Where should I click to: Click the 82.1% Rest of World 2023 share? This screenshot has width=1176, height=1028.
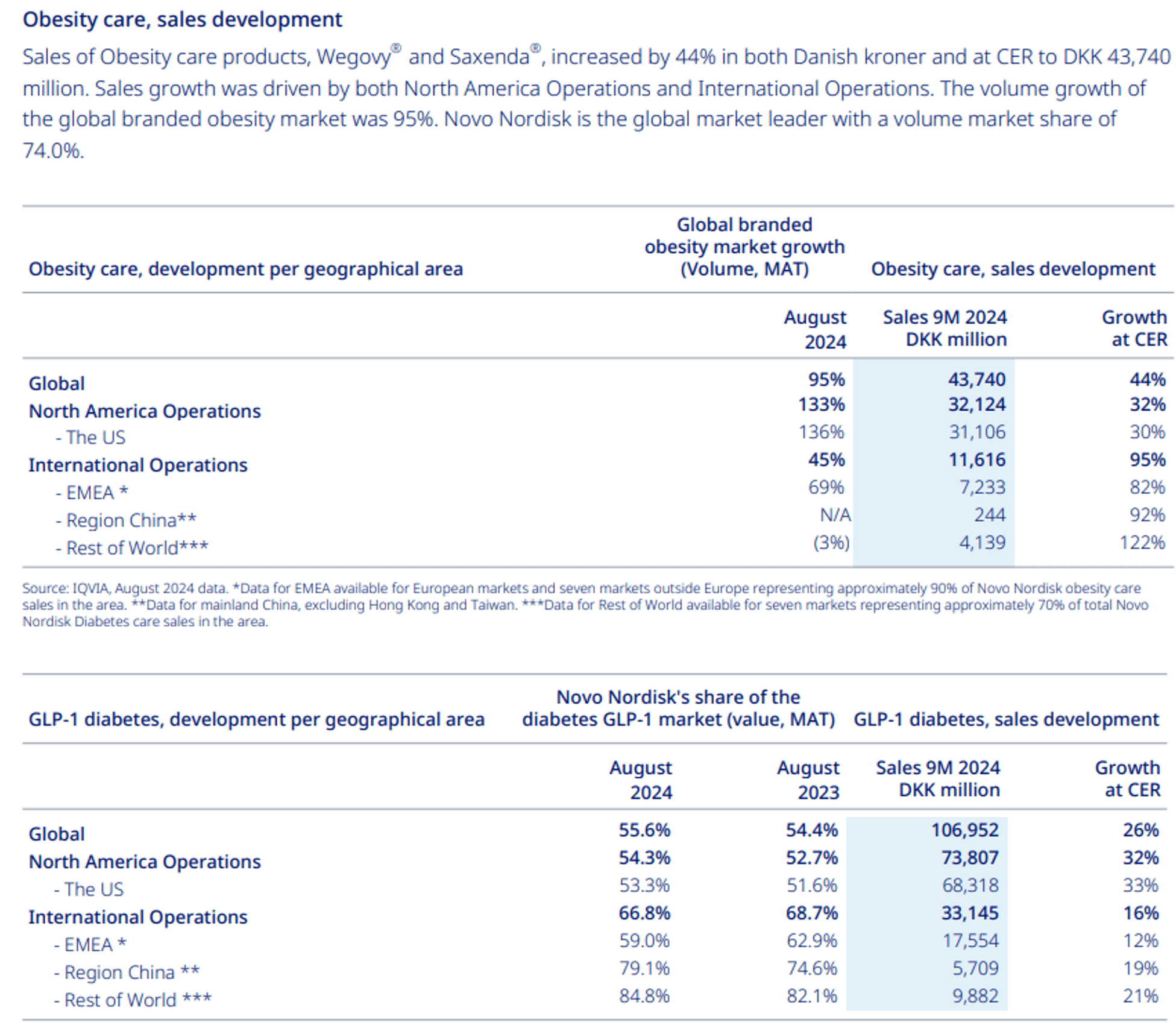tap(811, 996)
